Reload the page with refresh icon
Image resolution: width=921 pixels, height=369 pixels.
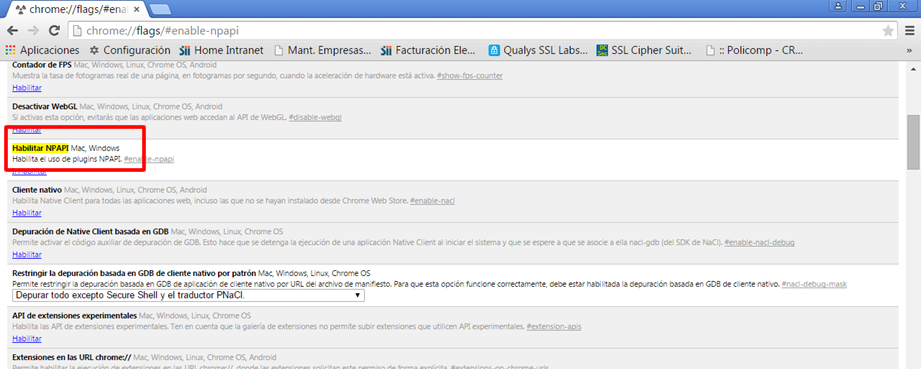pos(55,31)
